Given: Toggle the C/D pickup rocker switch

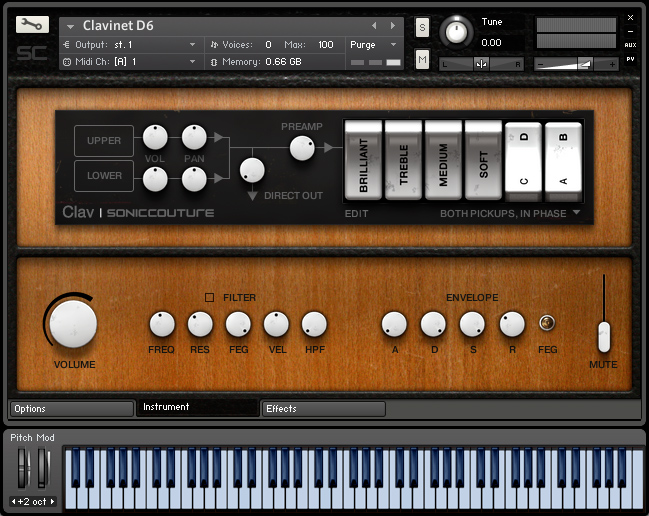Looking at the screenshot, I should click(523, 161).
